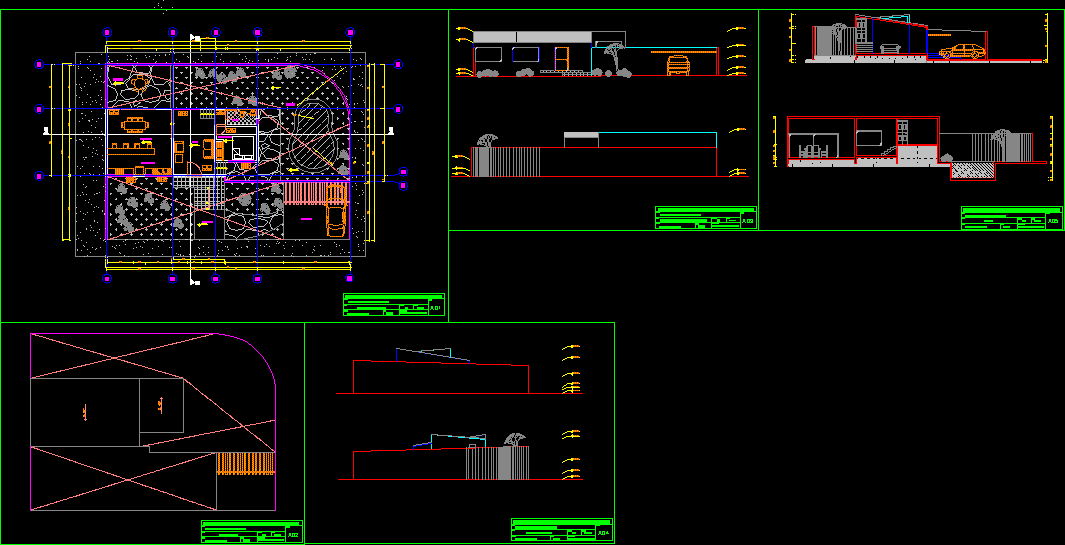
Task: Select the dining table symbol in the floor plan
Action: 133,125
